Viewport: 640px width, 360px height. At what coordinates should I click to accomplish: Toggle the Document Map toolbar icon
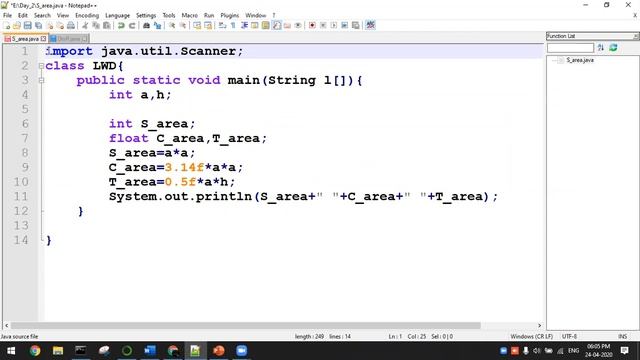[x=266, y=25]
